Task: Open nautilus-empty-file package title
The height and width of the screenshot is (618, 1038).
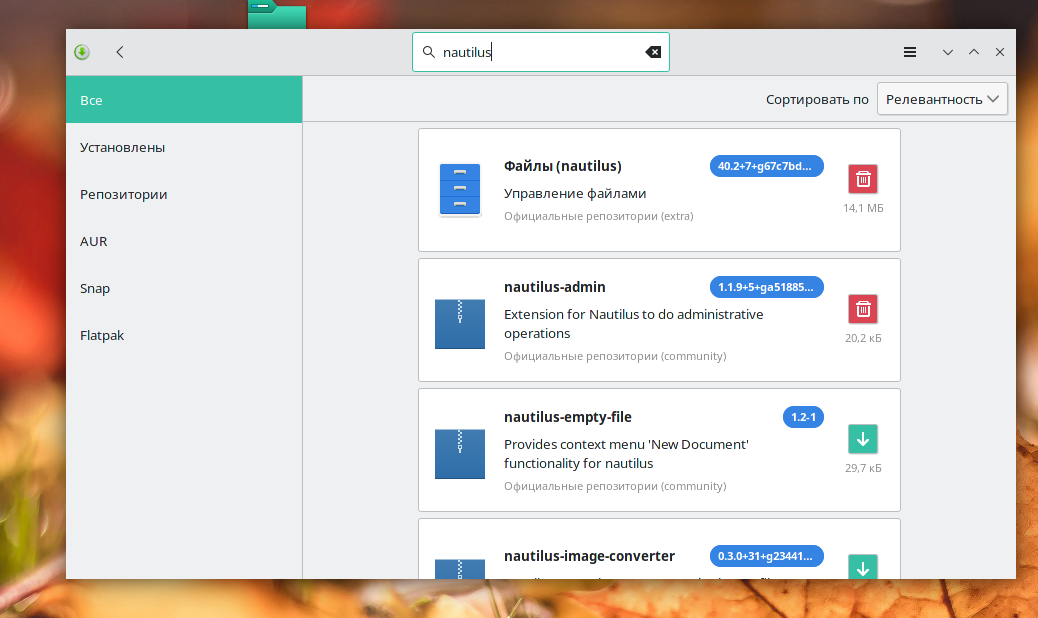Action: click(568, 417)
